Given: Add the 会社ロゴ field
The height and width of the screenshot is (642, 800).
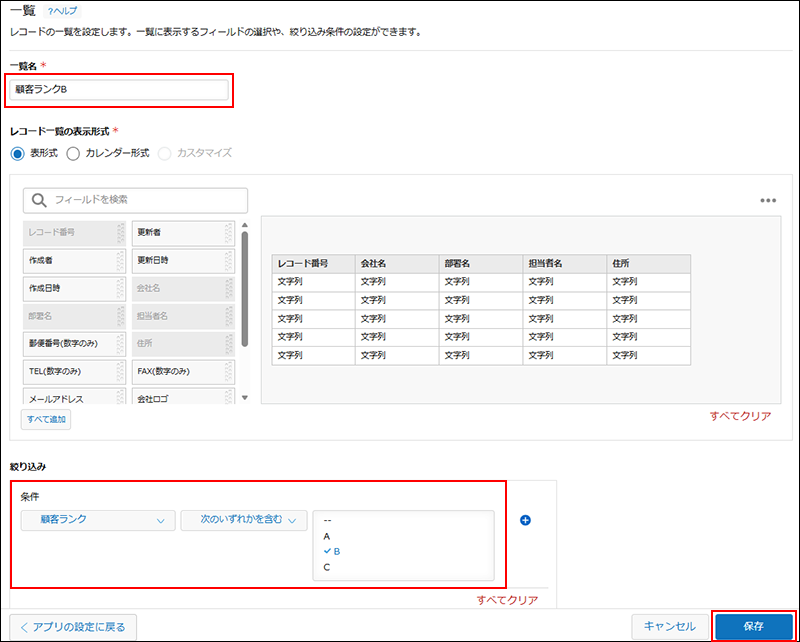Looking at the screenshot, I should 183,398.
